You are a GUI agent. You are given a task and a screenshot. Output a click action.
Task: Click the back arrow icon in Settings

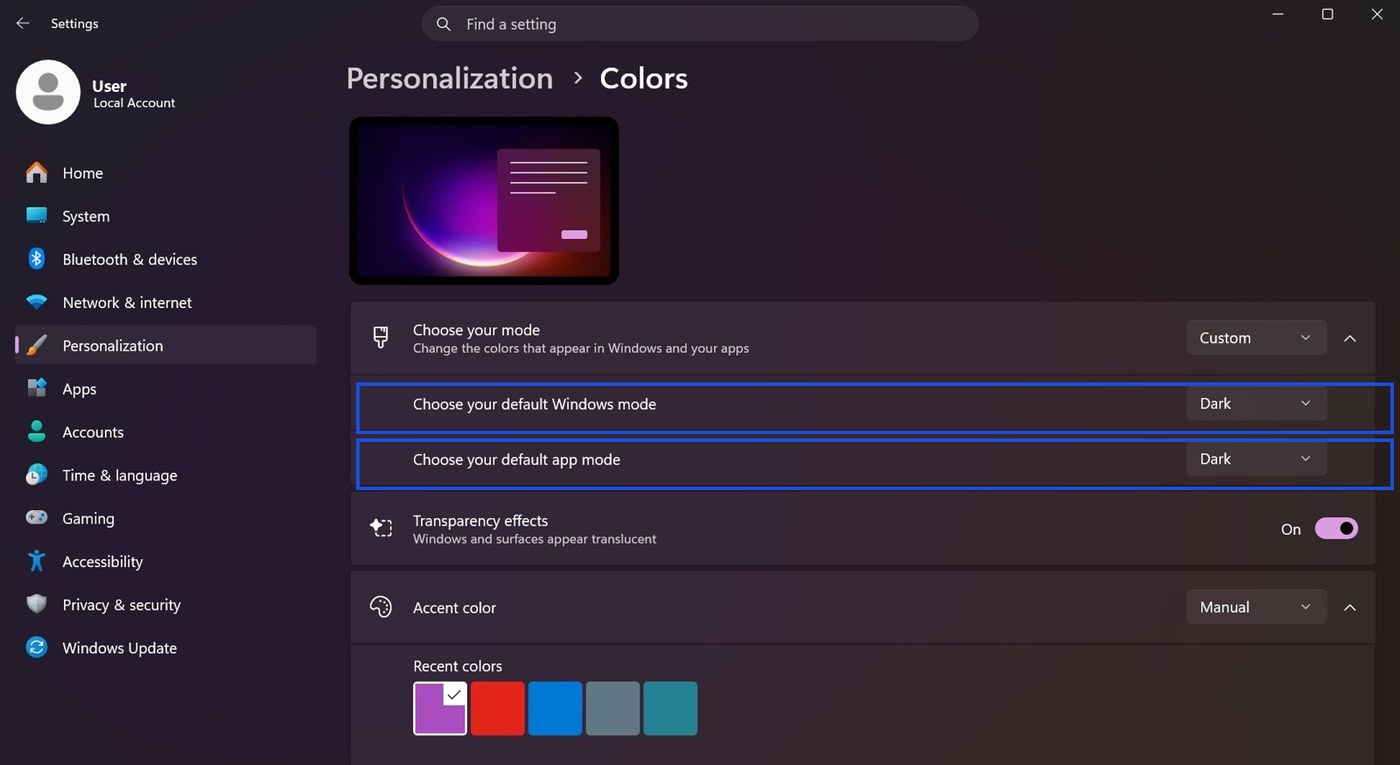tap(22, 23)
